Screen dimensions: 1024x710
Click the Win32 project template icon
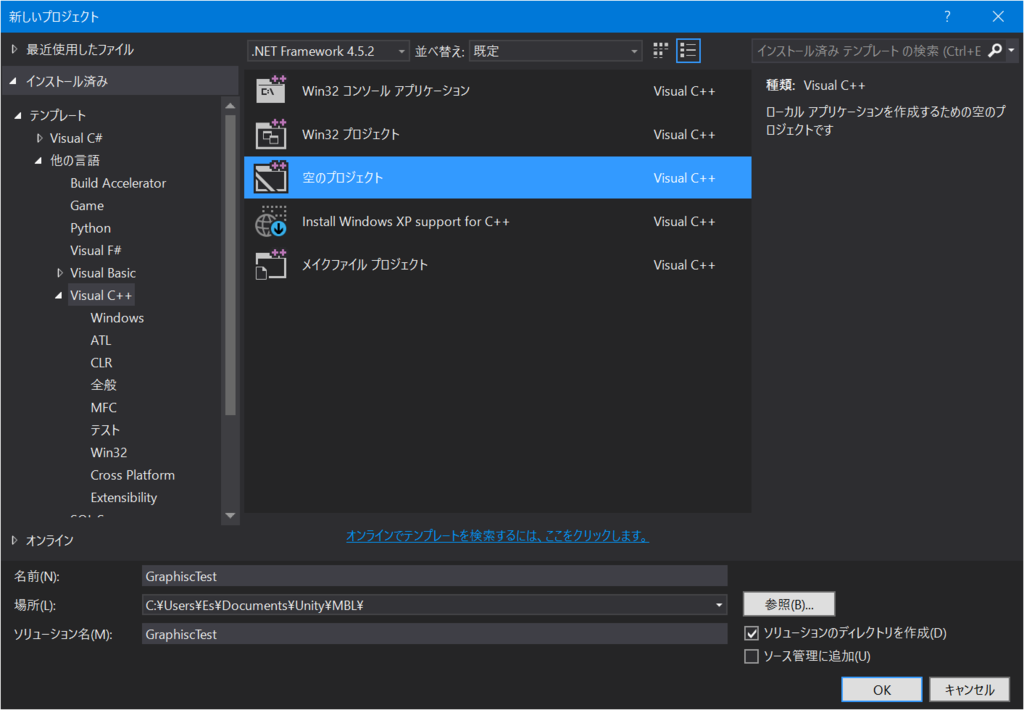271,134
